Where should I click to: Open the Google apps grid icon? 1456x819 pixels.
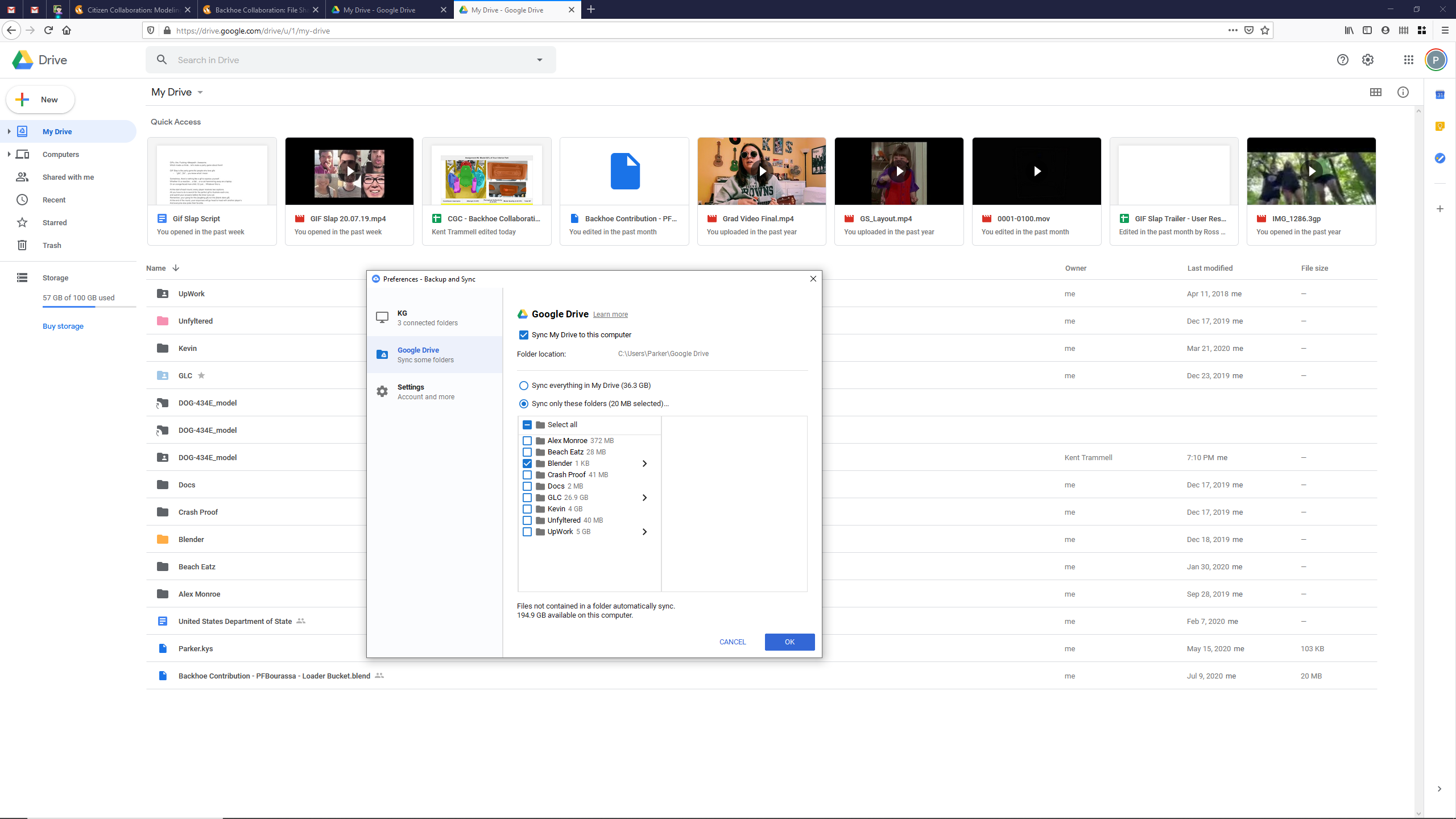click(1408, 60)
